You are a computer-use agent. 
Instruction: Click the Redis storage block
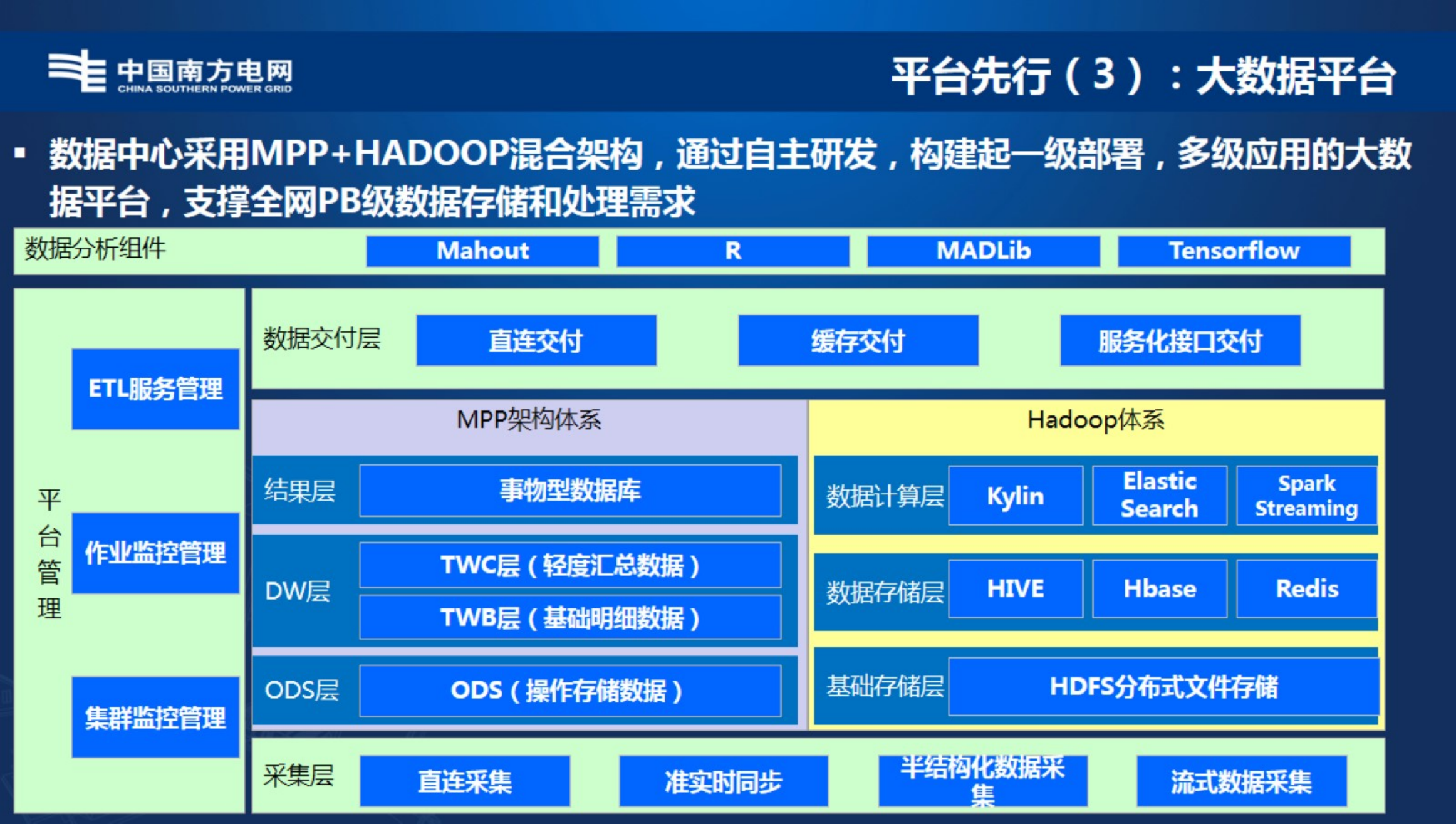(1306, 588)
